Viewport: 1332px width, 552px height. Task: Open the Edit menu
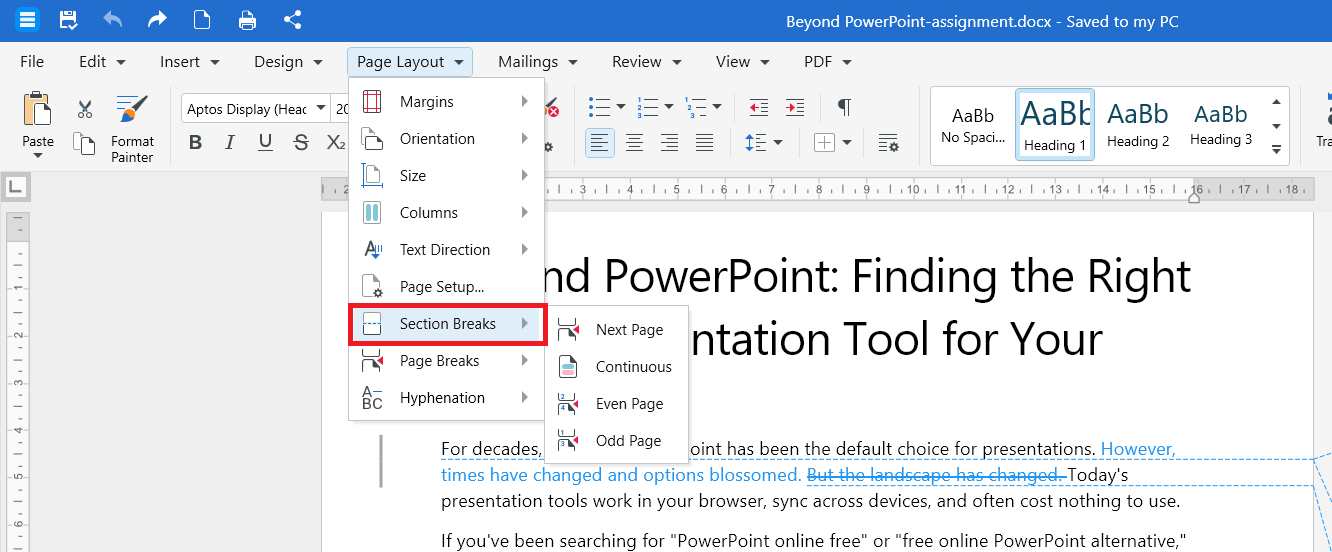pos(102,62)
